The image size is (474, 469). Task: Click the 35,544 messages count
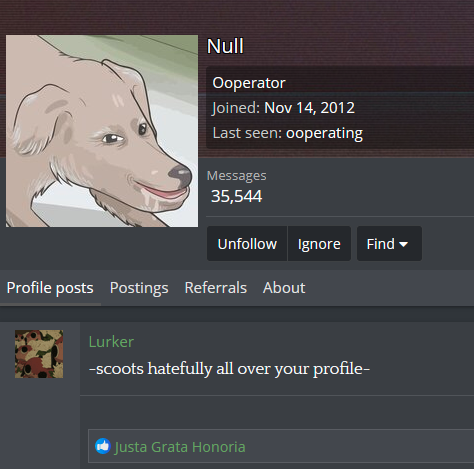236,196
